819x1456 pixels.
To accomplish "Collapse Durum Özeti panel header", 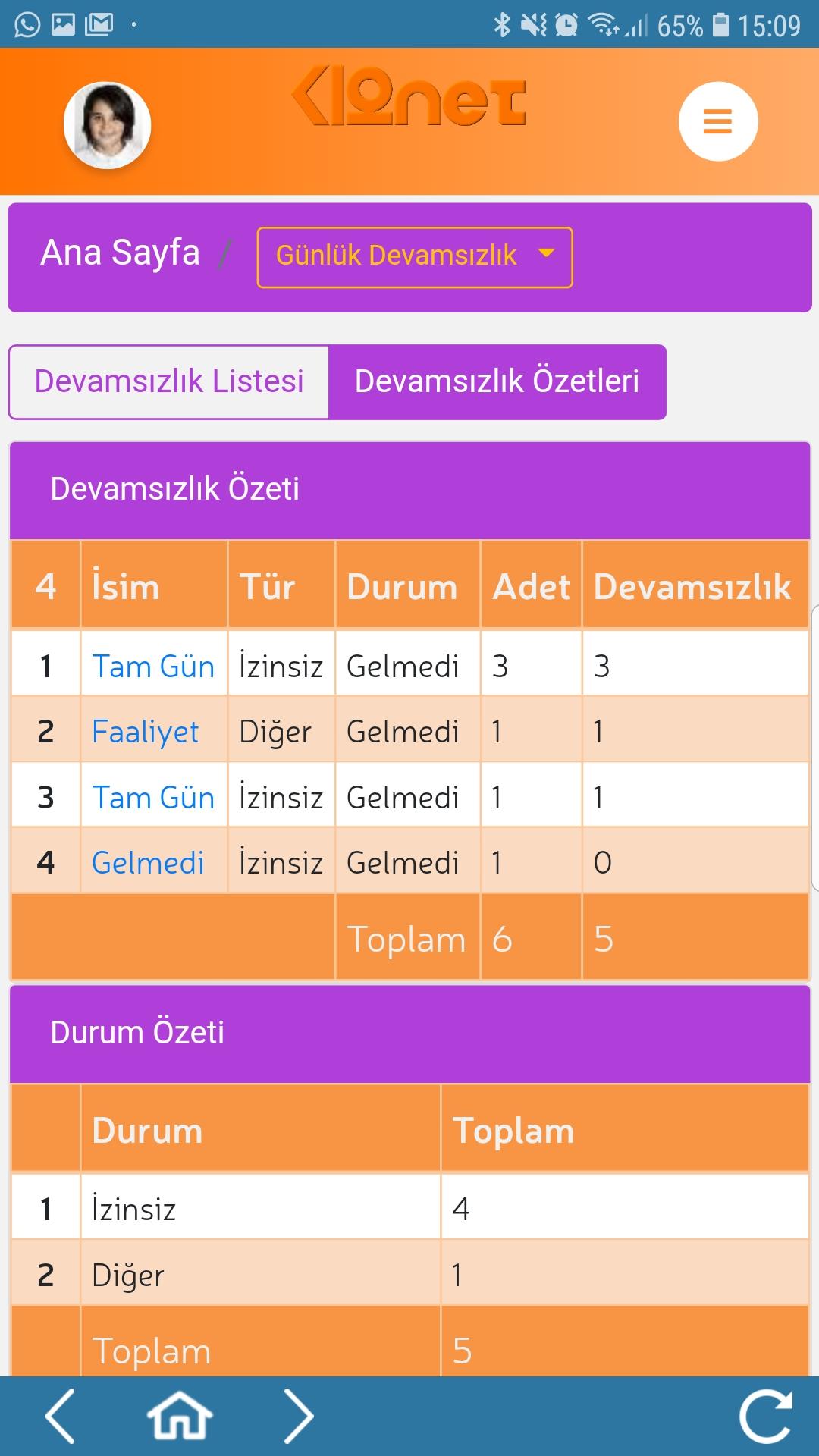I will coord(409,1033).
